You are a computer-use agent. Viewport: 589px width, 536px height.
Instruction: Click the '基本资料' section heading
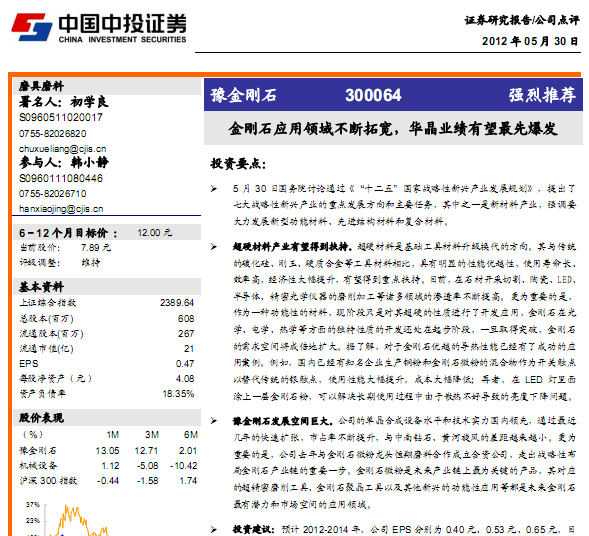click(41, 287)
